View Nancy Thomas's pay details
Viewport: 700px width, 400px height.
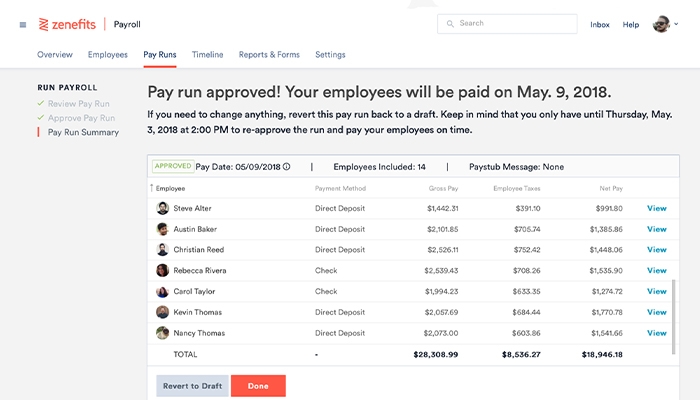pos(657,333)
